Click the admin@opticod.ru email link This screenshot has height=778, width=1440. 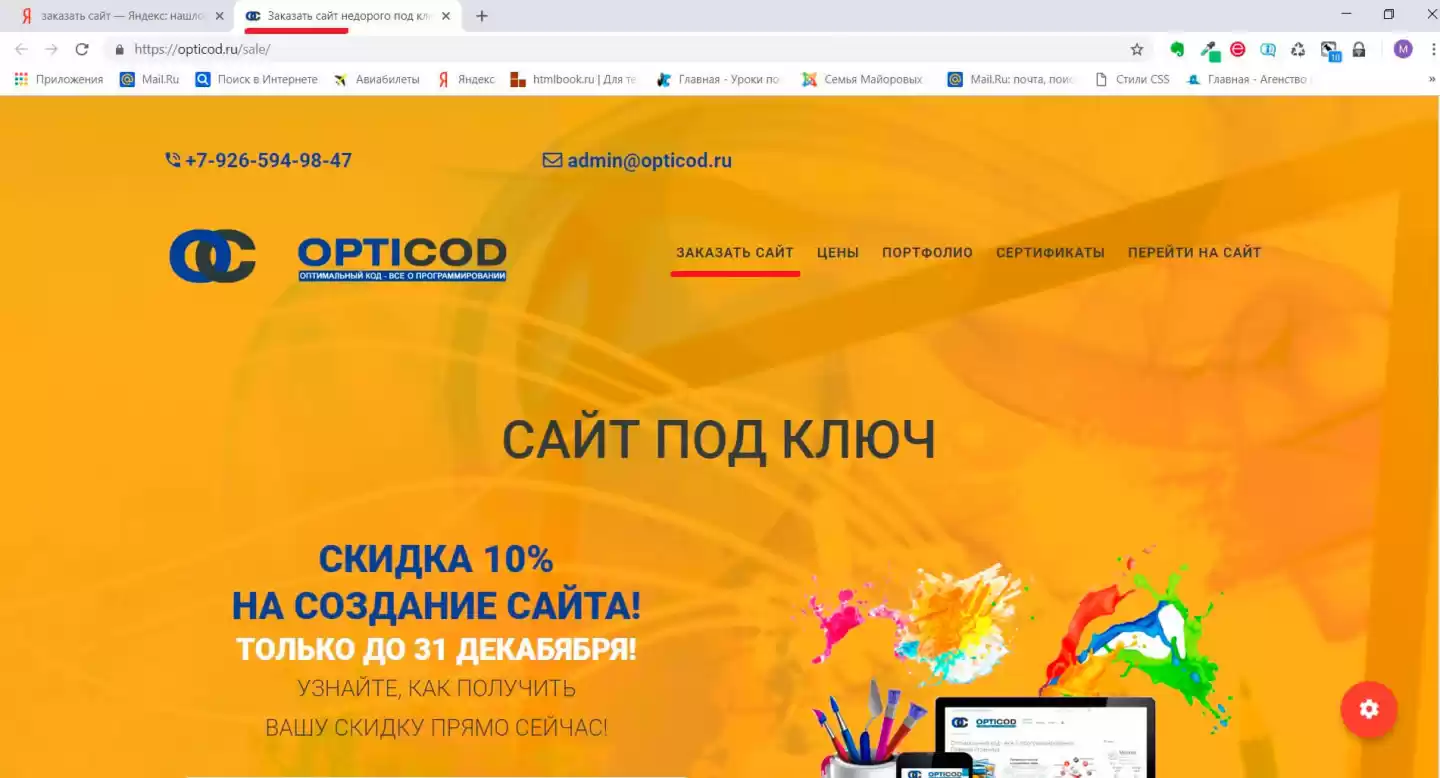pyautogui.click(x=637, y=160)
